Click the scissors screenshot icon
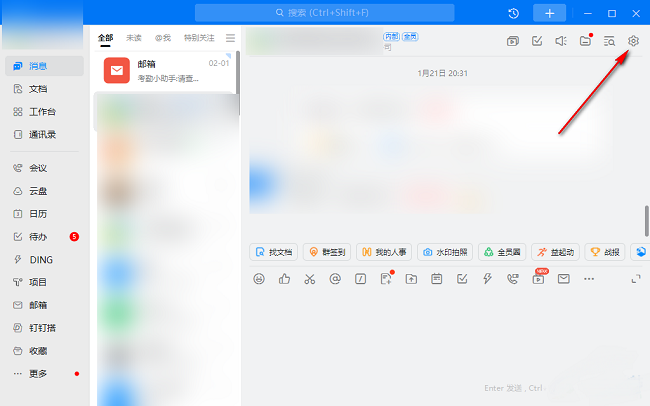650x406 pixels. pos(310,279)
